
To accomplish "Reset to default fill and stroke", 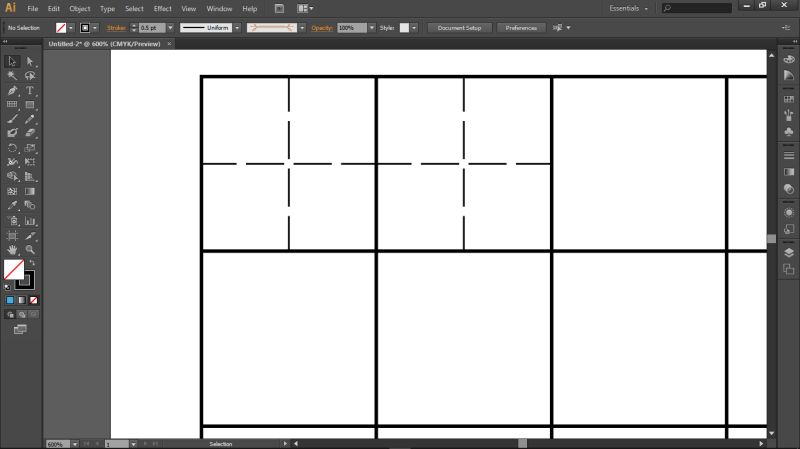I will [x=7, y=287].
